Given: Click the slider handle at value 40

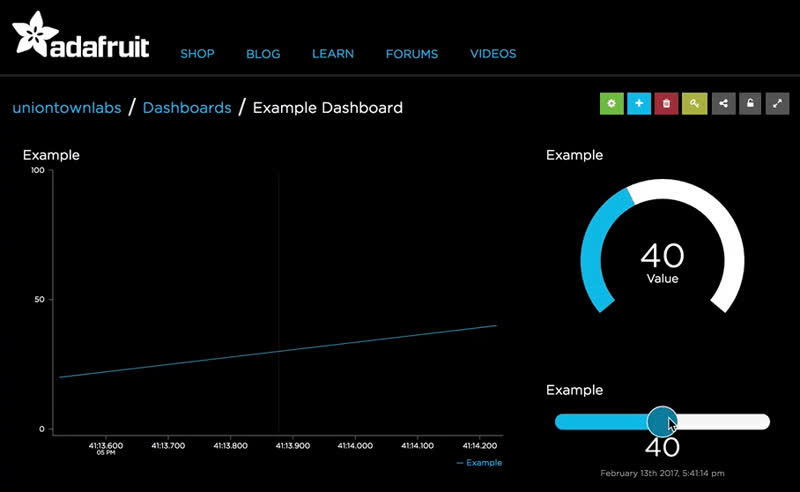Looking at the screenshot, I should click(662, 422).
